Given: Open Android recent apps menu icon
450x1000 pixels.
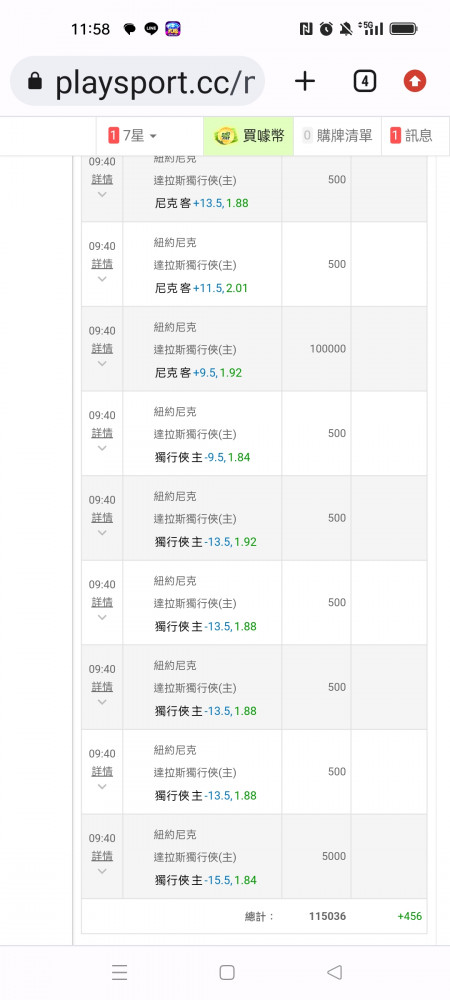Looking at the screenshot, I should click(x=119, y=972).
